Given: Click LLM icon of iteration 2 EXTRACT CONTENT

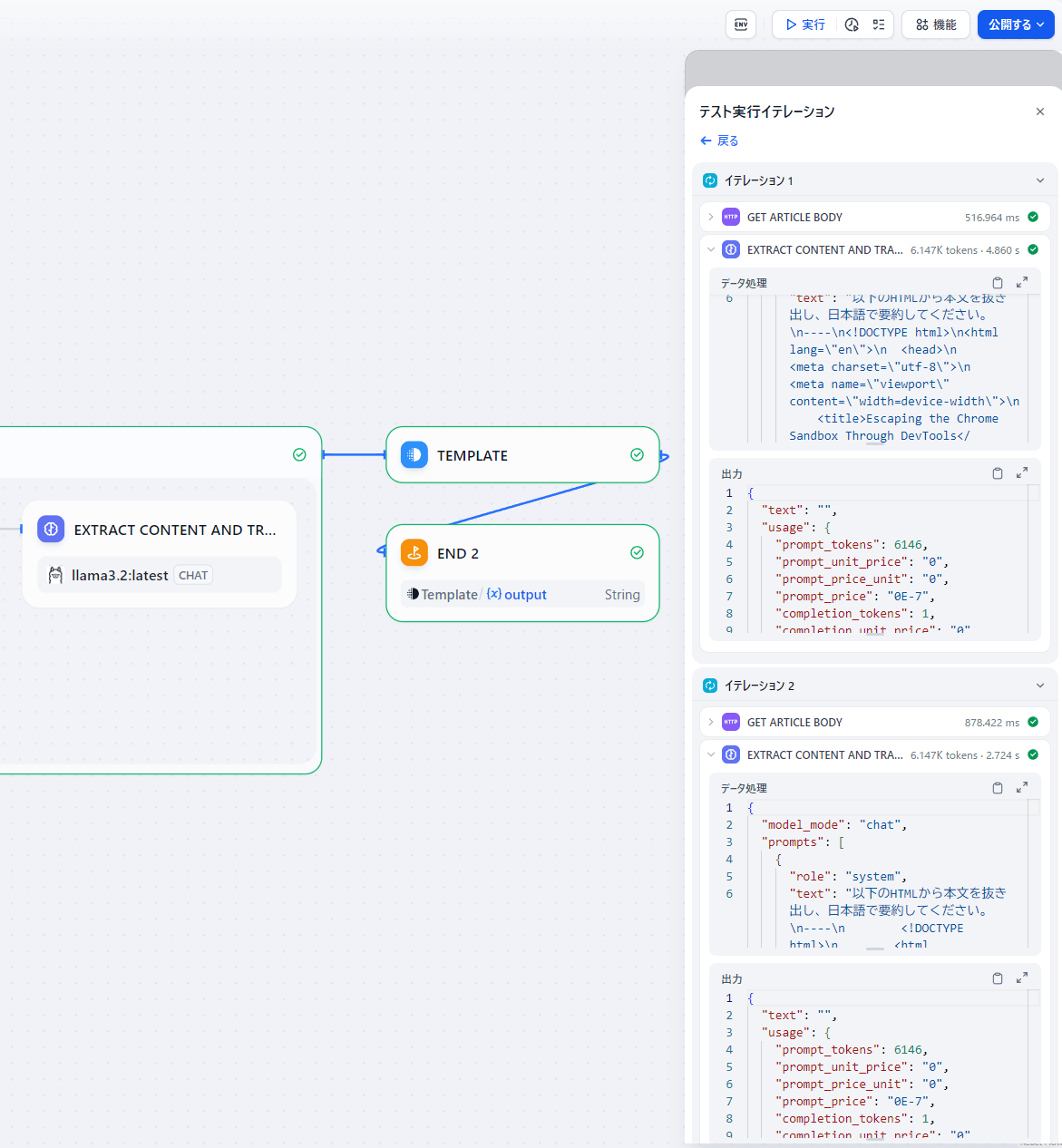Looking at the screenshot, I should coord(731,754).
